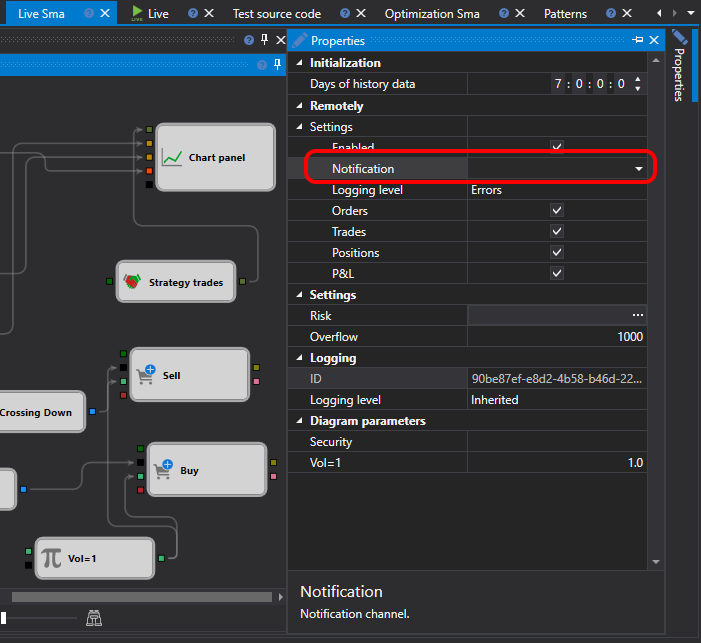This screenshot has width=701, height=643.
Task: Click the diagram horizontal scrollbar
Action: tap(142, 597)
